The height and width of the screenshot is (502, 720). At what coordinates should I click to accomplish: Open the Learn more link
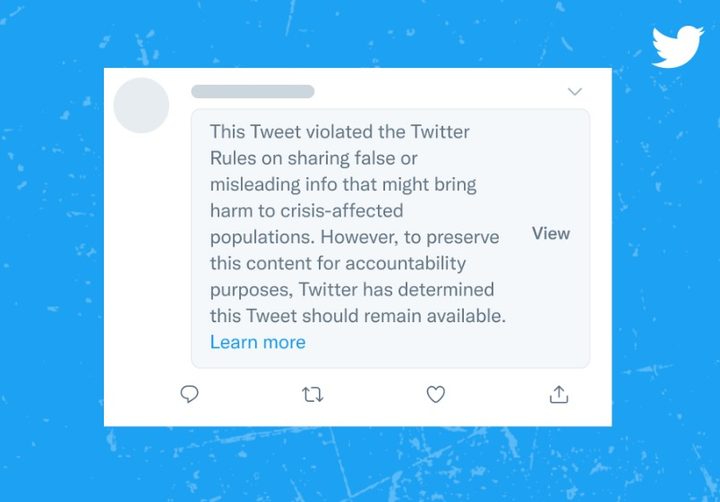(257, 342)
